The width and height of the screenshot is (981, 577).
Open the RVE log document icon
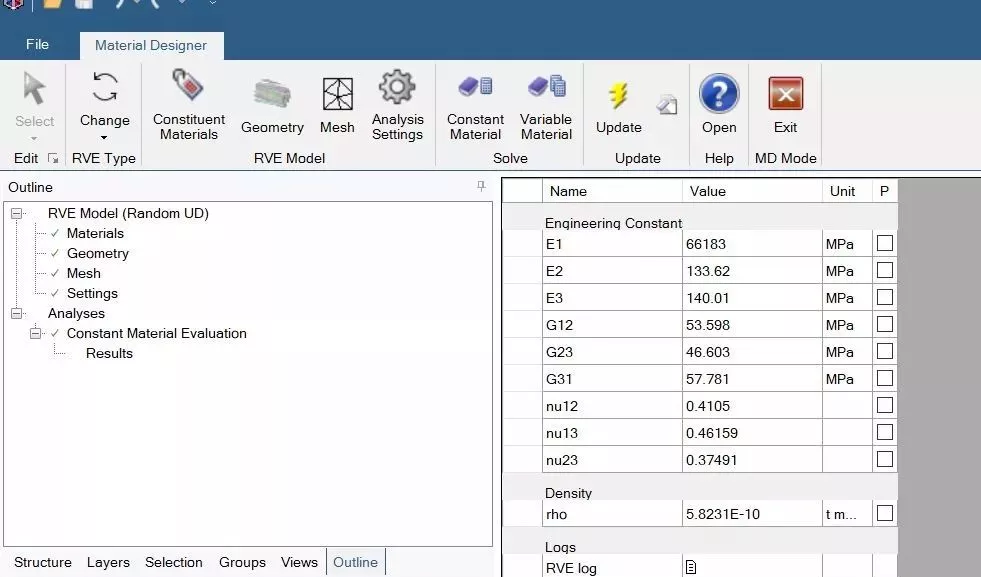691,568
